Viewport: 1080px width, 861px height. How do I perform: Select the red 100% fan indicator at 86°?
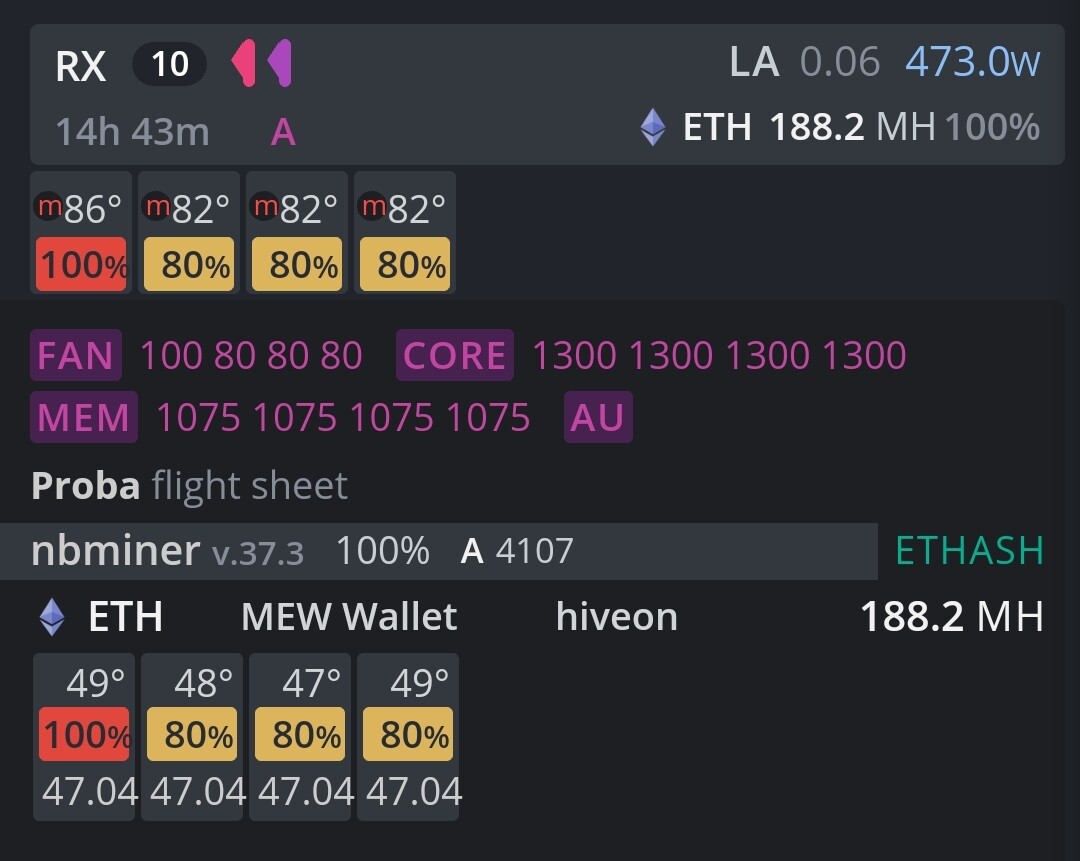point(81,265)
